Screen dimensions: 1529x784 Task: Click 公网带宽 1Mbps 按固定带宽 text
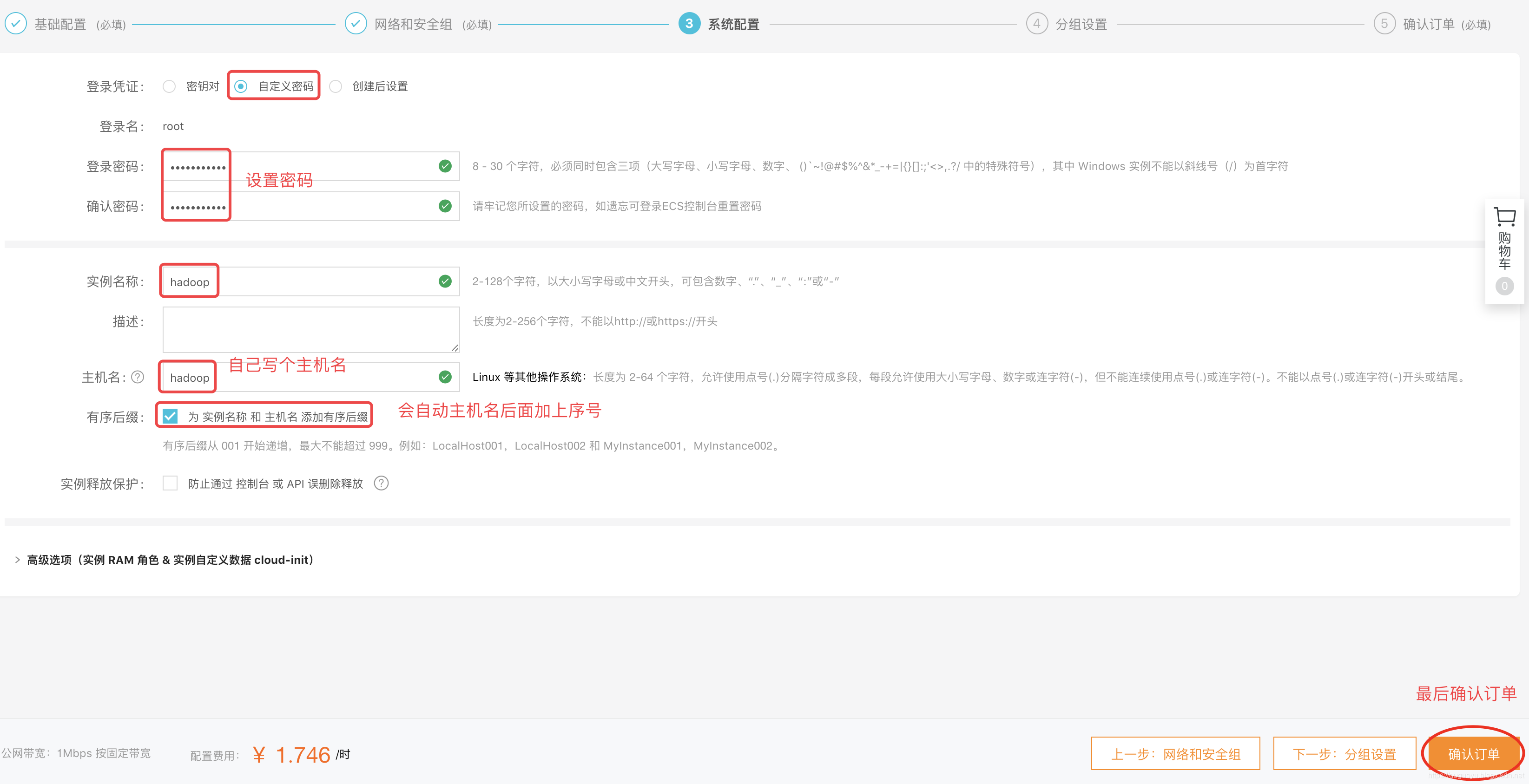[76, 753]
